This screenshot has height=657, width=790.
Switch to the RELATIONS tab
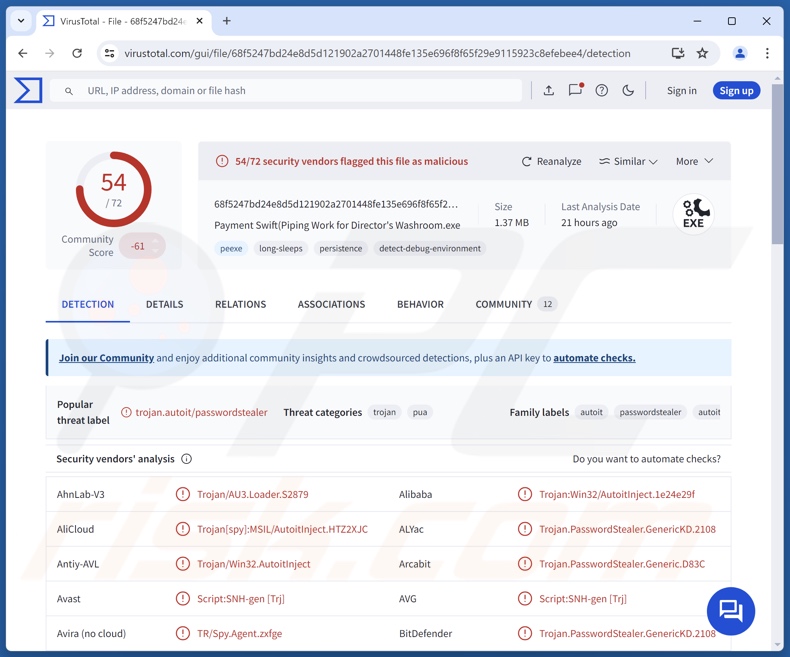tap(240, 304)
